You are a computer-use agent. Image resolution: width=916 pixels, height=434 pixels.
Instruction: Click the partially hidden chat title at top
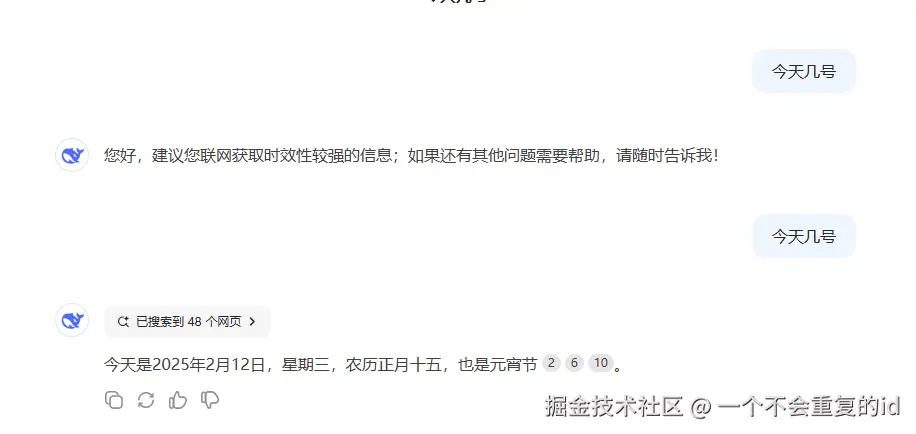tap(458, 2)
